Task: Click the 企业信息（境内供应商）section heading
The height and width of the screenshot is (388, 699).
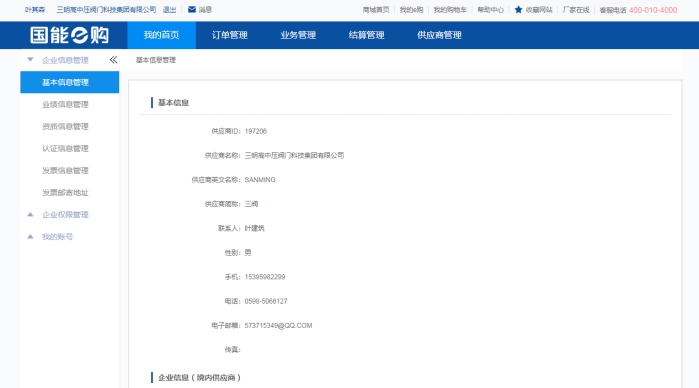Action: point(199,378)
